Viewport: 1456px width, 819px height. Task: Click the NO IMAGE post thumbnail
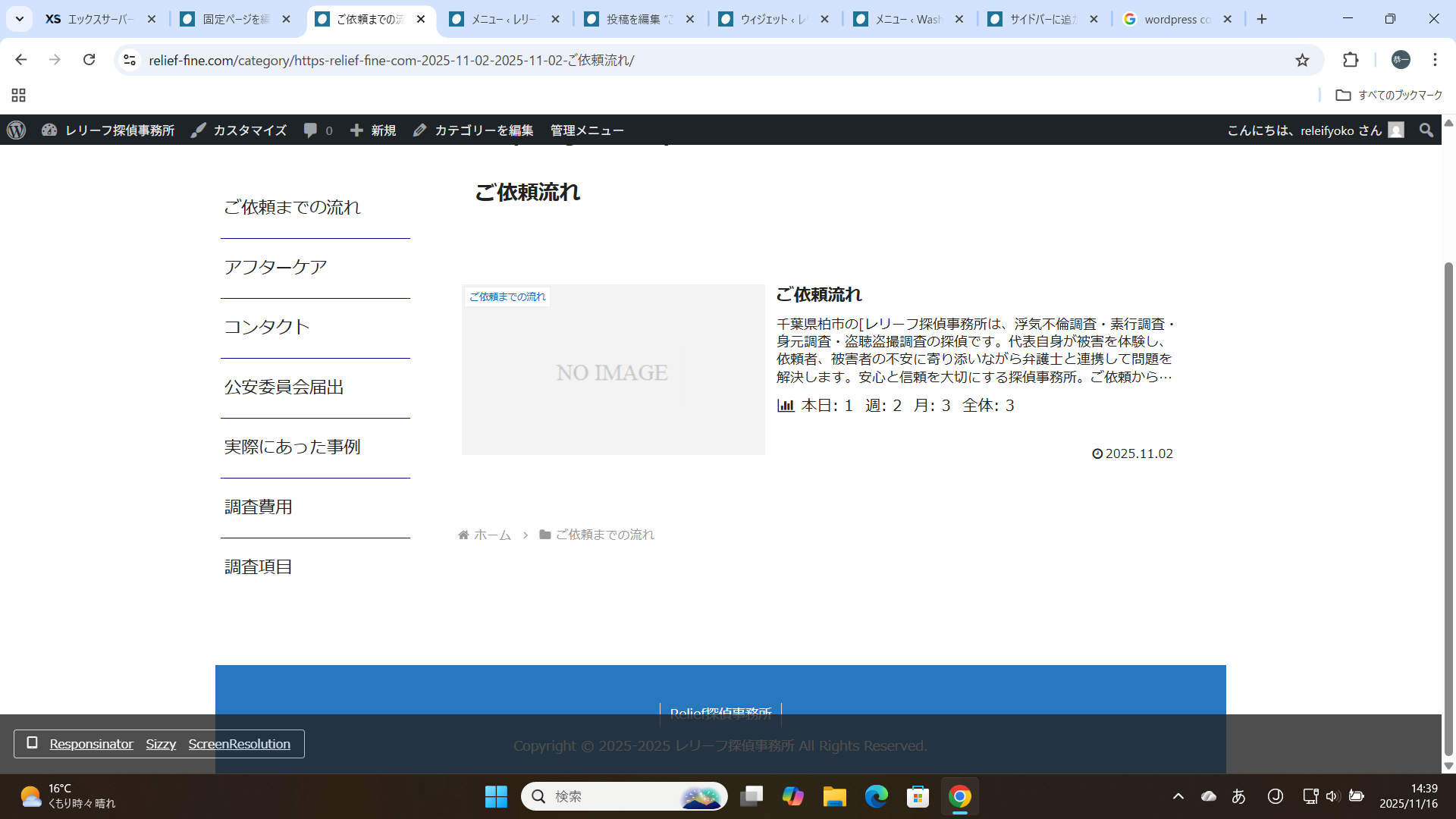(x=613, y=372)
